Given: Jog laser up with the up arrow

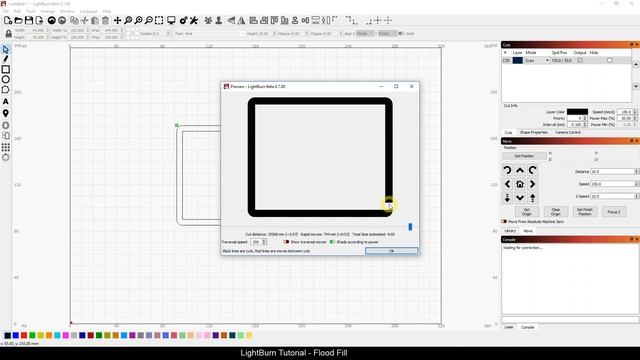Looking at the screenshot, I should [x=520, y=170].
